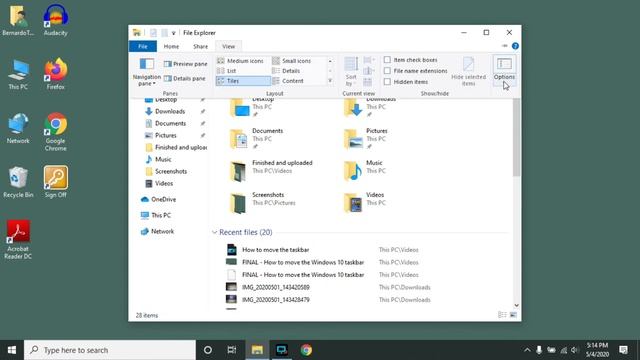Select the Pictures folder tile

[x=365, y=139]
